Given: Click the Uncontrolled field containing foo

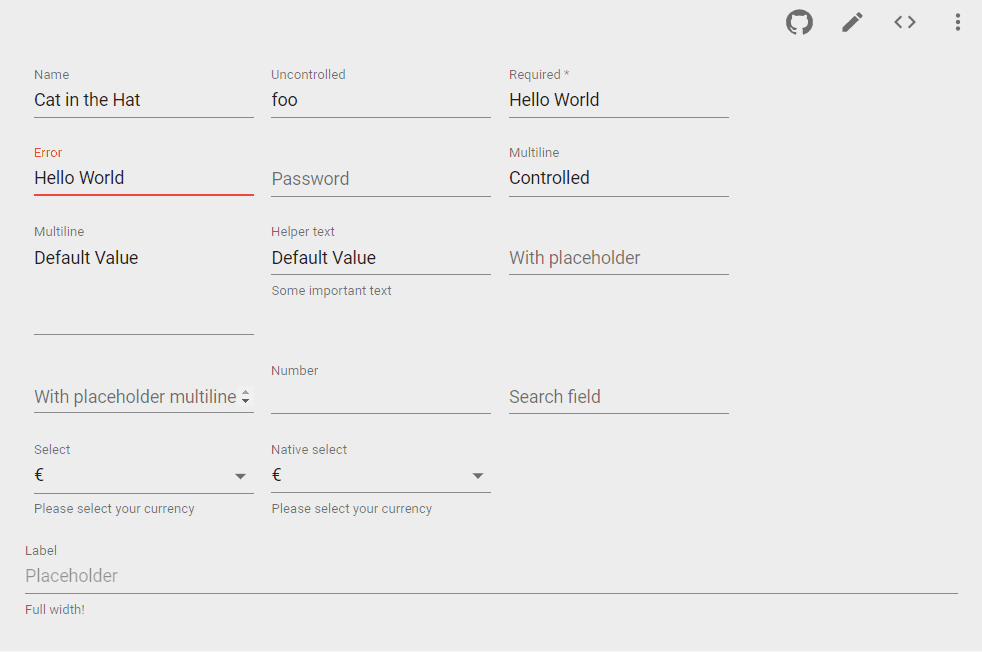Looking at the screenshot, I should pos(381,100).
